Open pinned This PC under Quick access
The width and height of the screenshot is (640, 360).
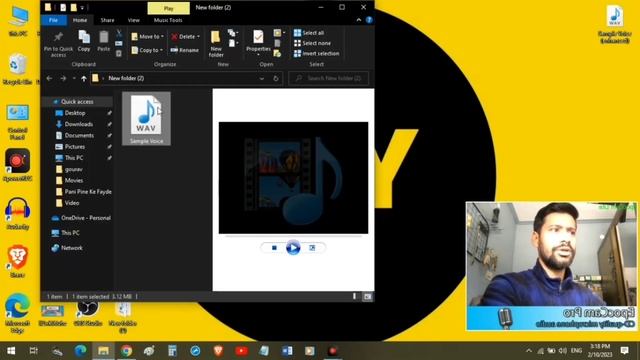click(74, 158)
